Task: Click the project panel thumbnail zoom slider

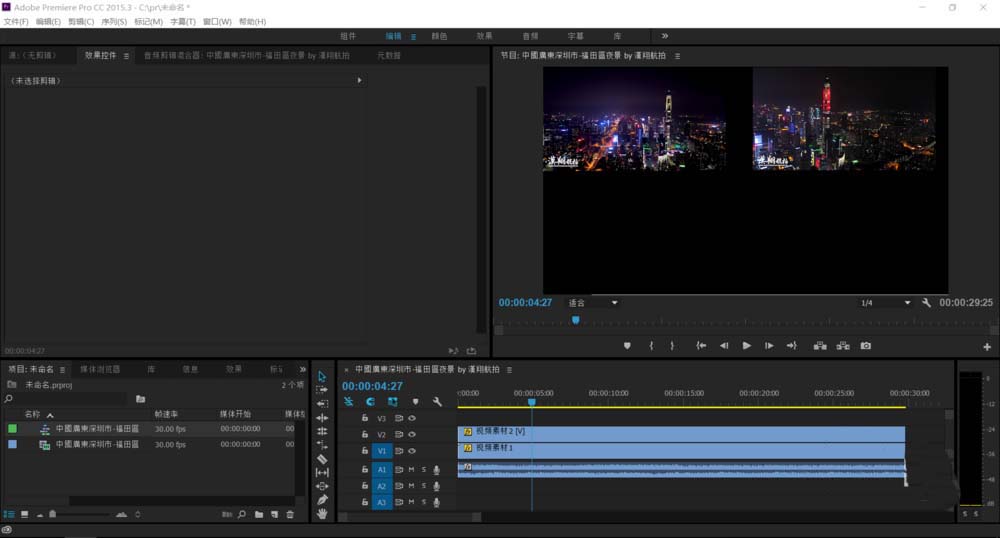Action: point(53,514)
